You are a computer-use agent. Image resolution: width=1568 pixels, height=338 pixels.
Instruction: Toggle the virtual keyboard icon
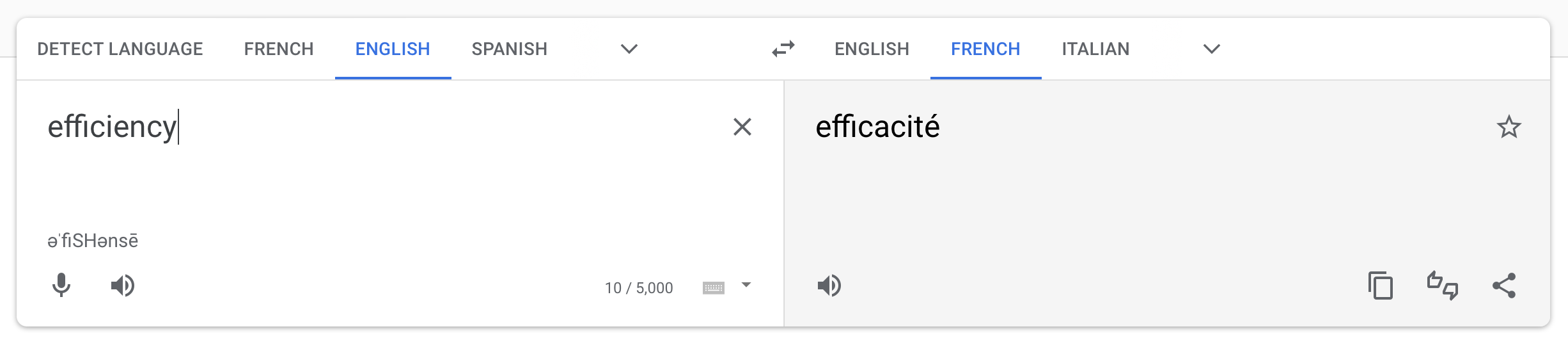point(714,288)
